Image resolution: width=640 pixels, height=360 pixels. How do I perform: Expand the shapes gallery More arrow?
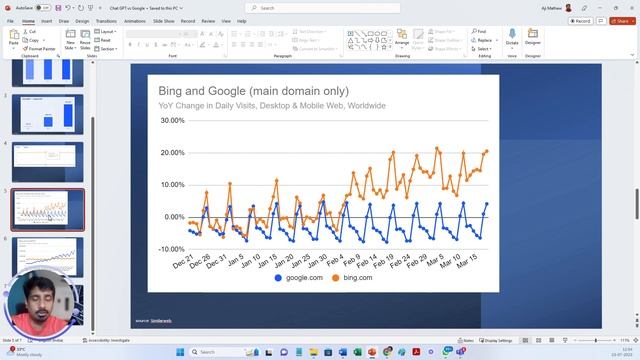[x=390, y=47]
